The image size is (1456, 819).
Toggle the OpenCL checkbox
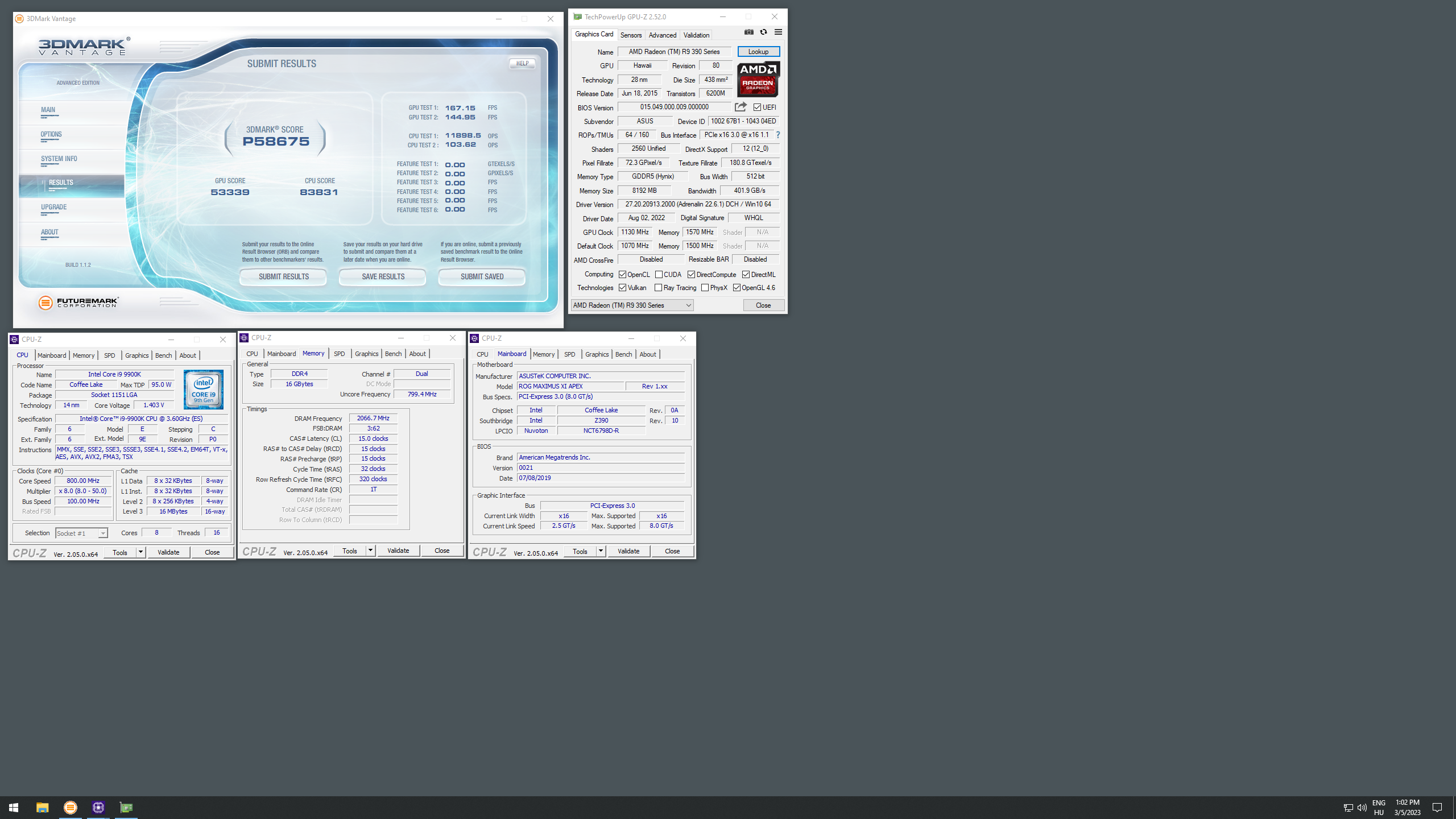coord(622,275)
